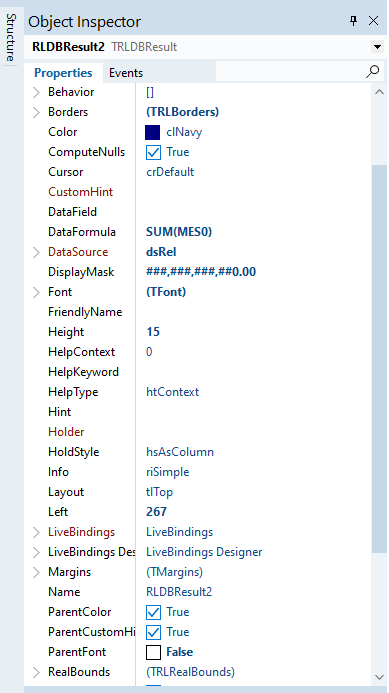Click the dsRel DataSource value
389x693 pixels.
point(161,252)
